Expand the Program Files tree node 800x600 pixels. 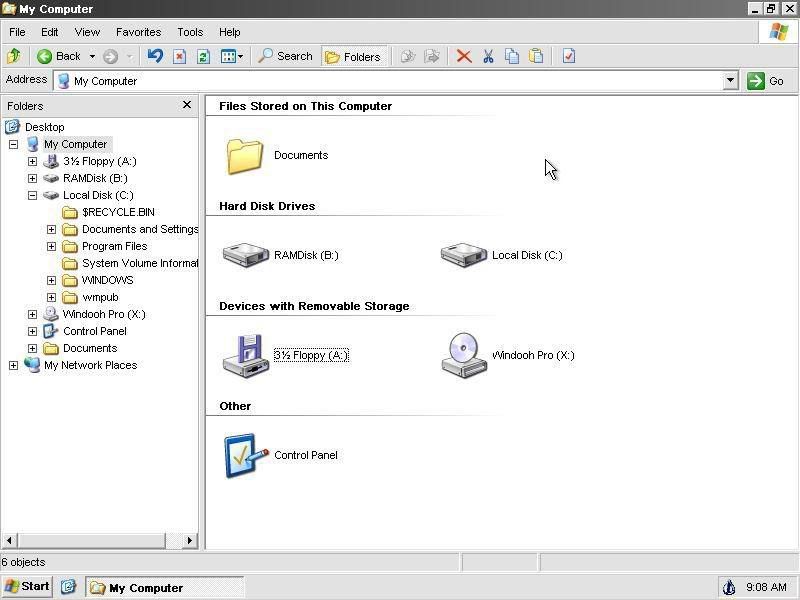[51, 246]
